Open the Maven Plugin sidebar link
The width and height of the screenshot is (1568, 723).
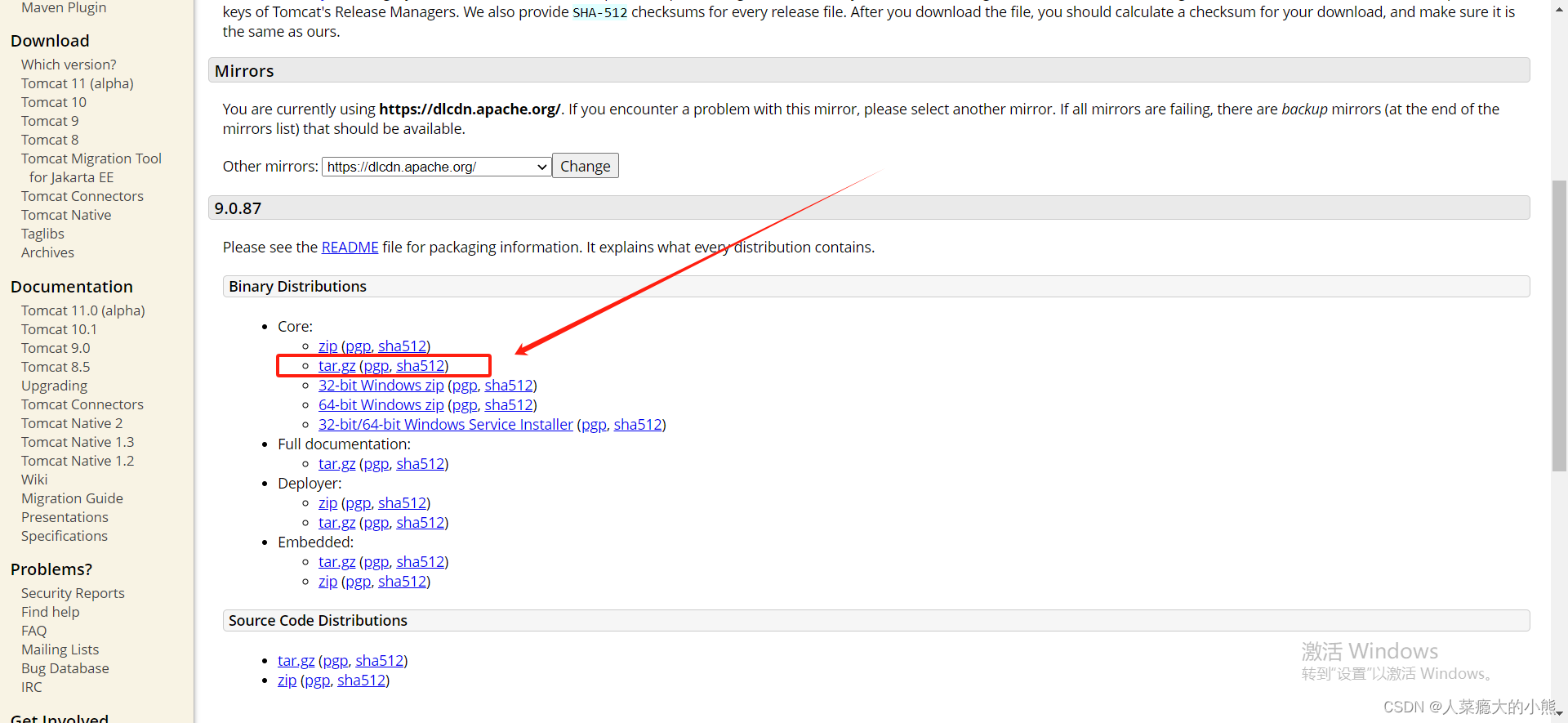pos(64,7)
